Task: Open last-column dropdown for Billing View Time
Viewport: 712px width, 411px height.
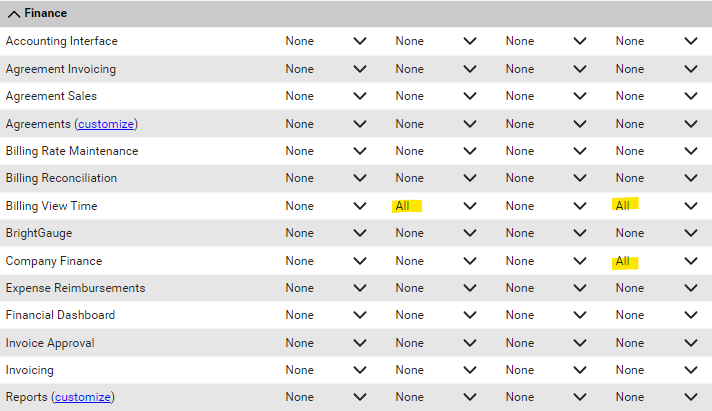Action: tap(656, 206)
